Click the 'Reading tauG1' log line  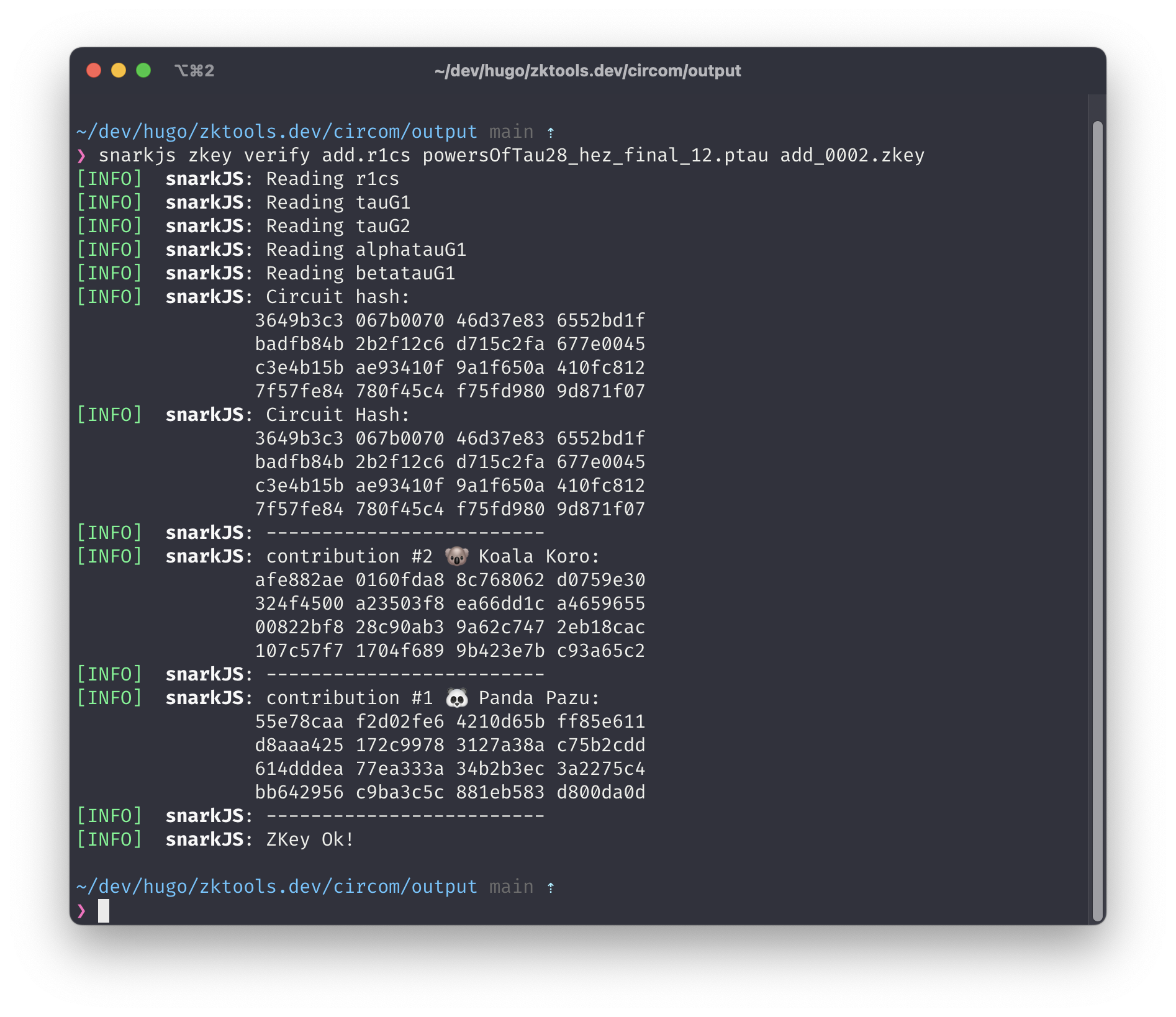338,202
